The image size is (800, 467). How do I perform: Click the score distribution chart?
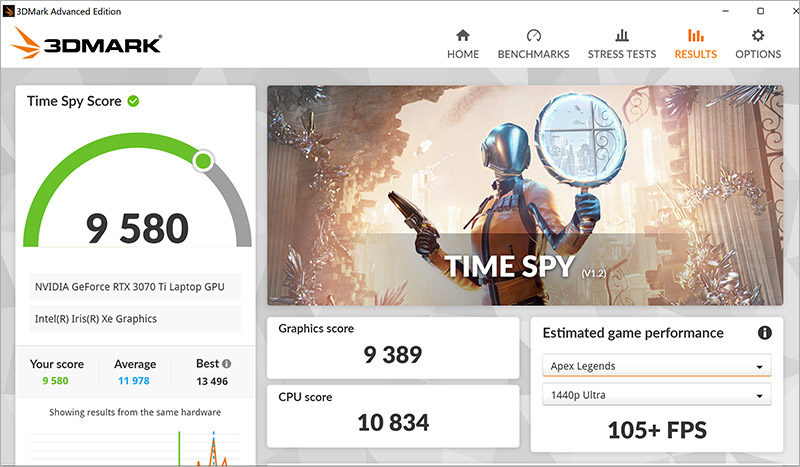coord(135,448)
